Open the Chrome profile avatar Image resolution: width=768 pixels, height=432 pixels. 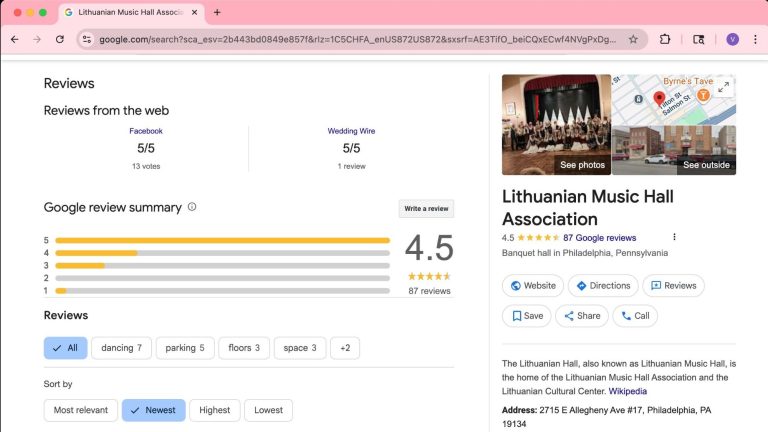pos(732,40)
